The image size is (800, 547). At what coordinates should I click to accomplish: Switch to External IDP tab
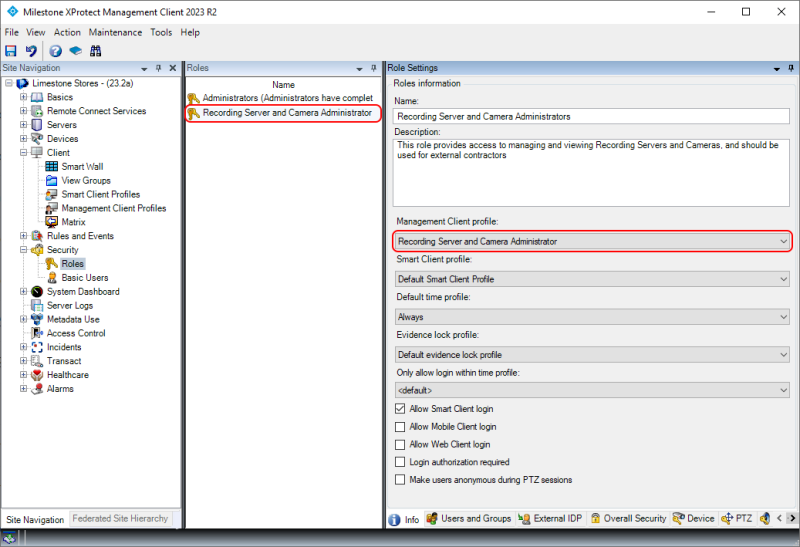tap(550, 518)
